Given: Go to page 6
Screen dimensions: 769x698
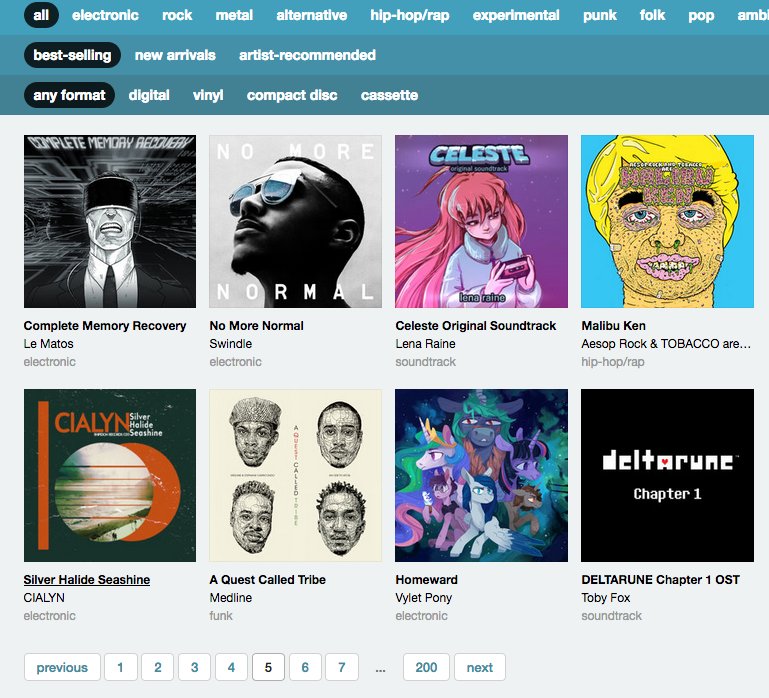Looking at the screenshot, I should coord(305,667).
